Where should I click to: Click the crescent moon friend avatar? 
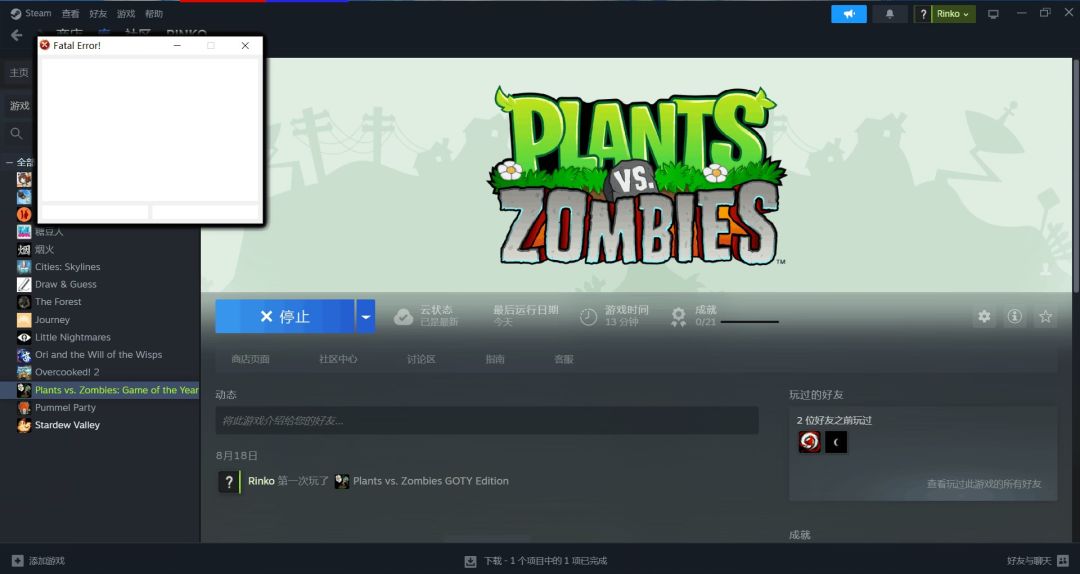point(836,442)
